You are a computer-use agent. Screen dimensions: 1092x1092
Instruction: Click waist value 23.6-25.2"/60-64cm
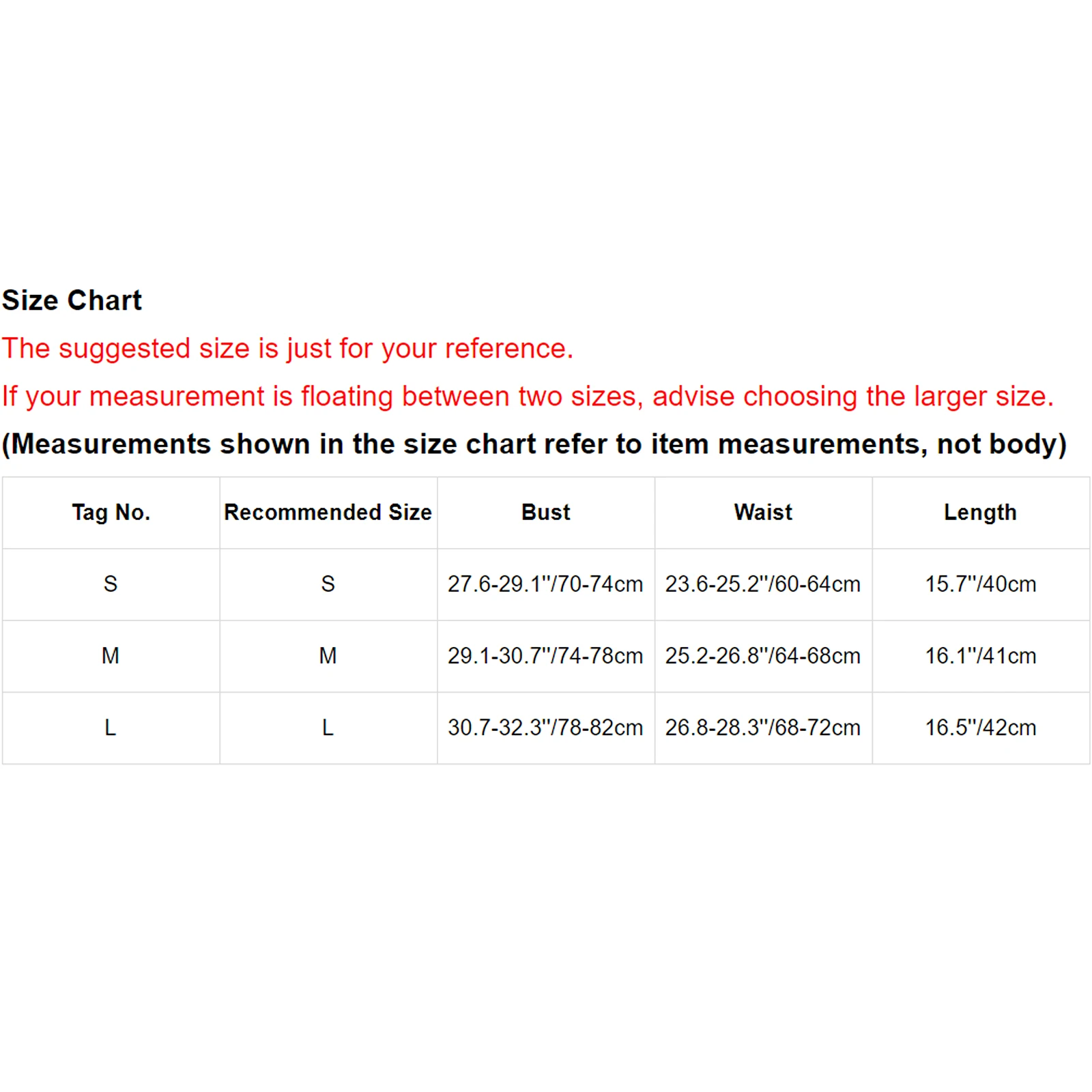click(763, 584)
